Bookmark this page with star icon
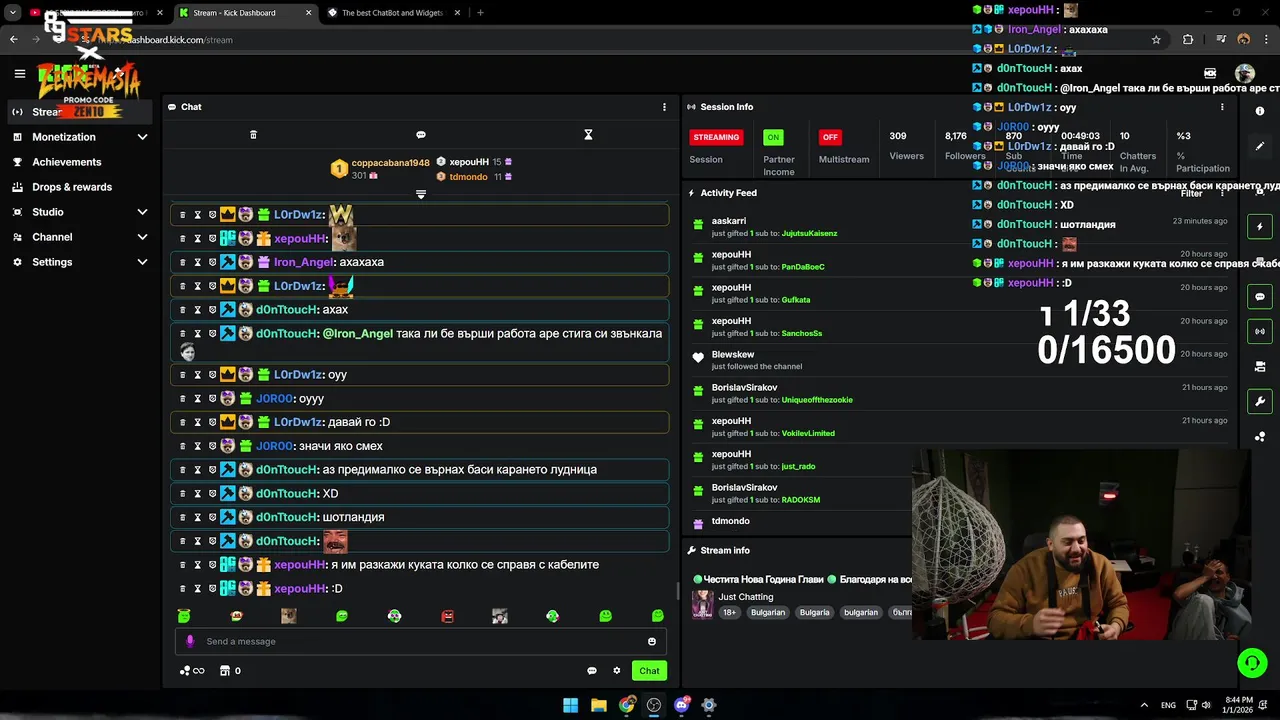Viewport: 1280px width, 720px height. [1156, 40]
